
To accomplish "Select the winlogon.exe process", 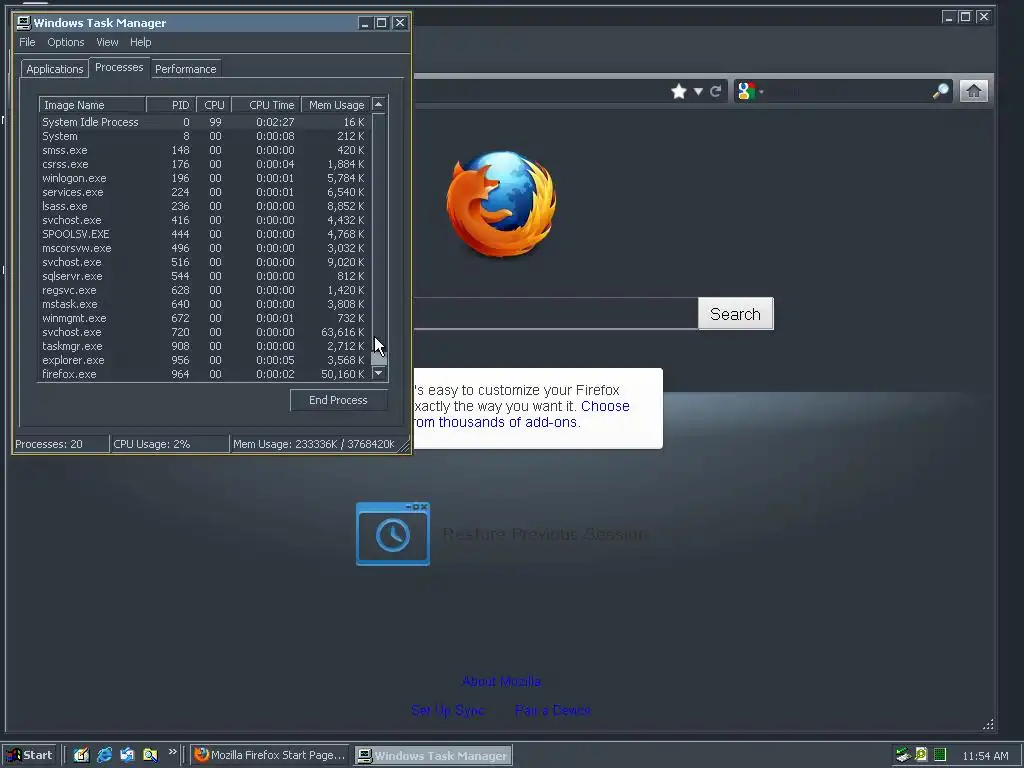I will (x=204, y=178).
